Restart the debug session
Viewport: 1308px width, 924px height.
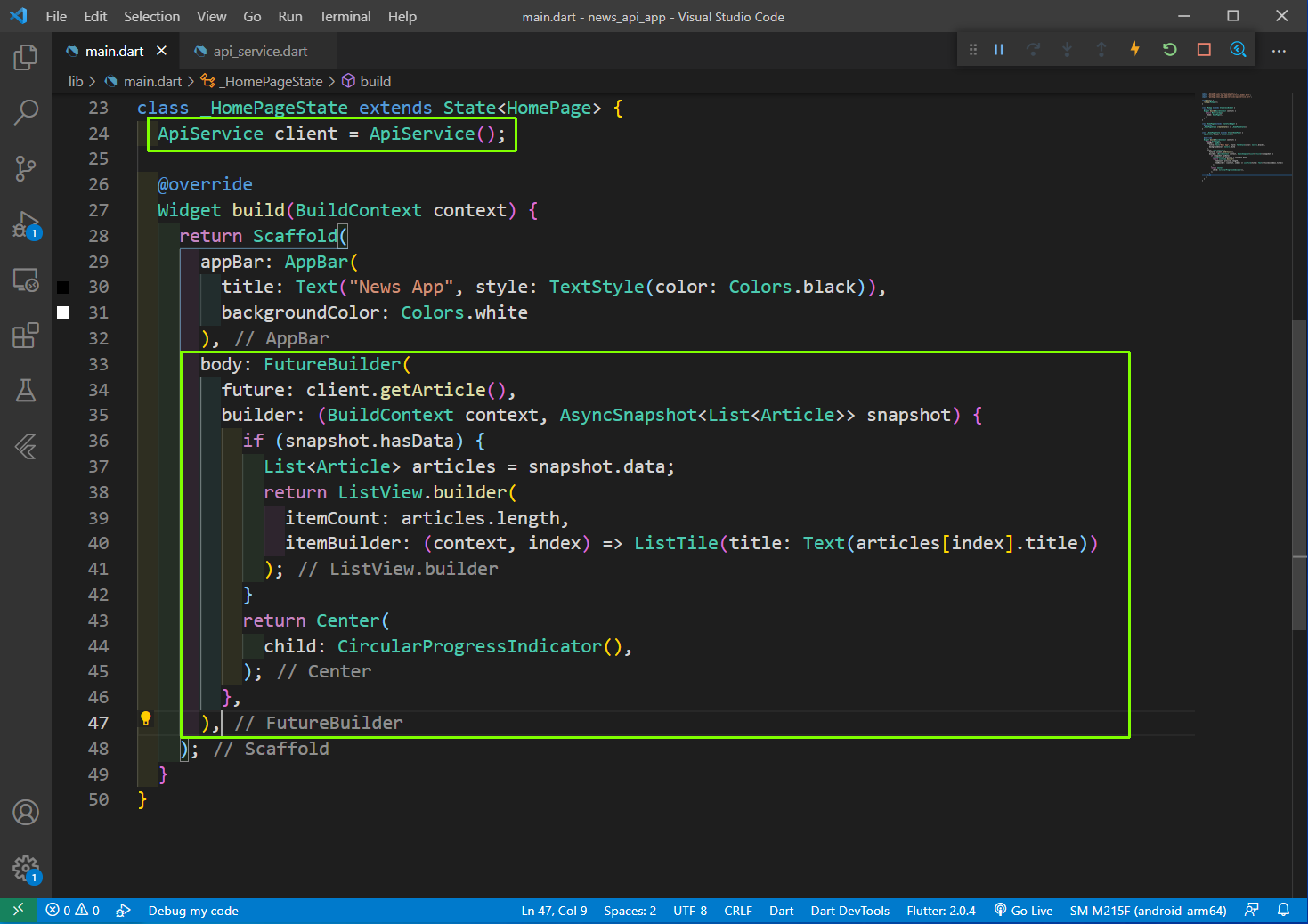1170,50
